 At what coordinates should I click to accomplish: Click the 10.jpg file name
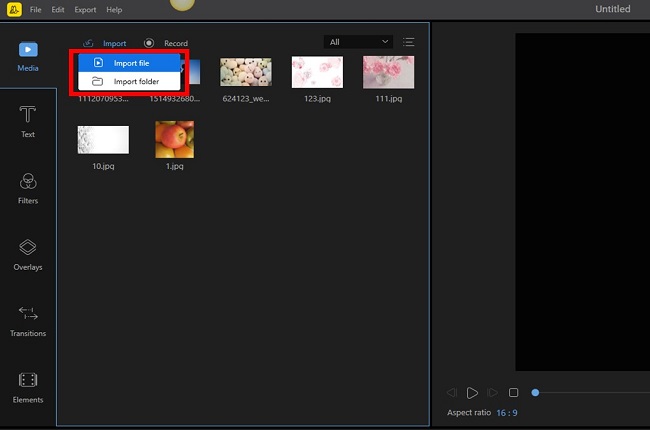coord(103,166)
